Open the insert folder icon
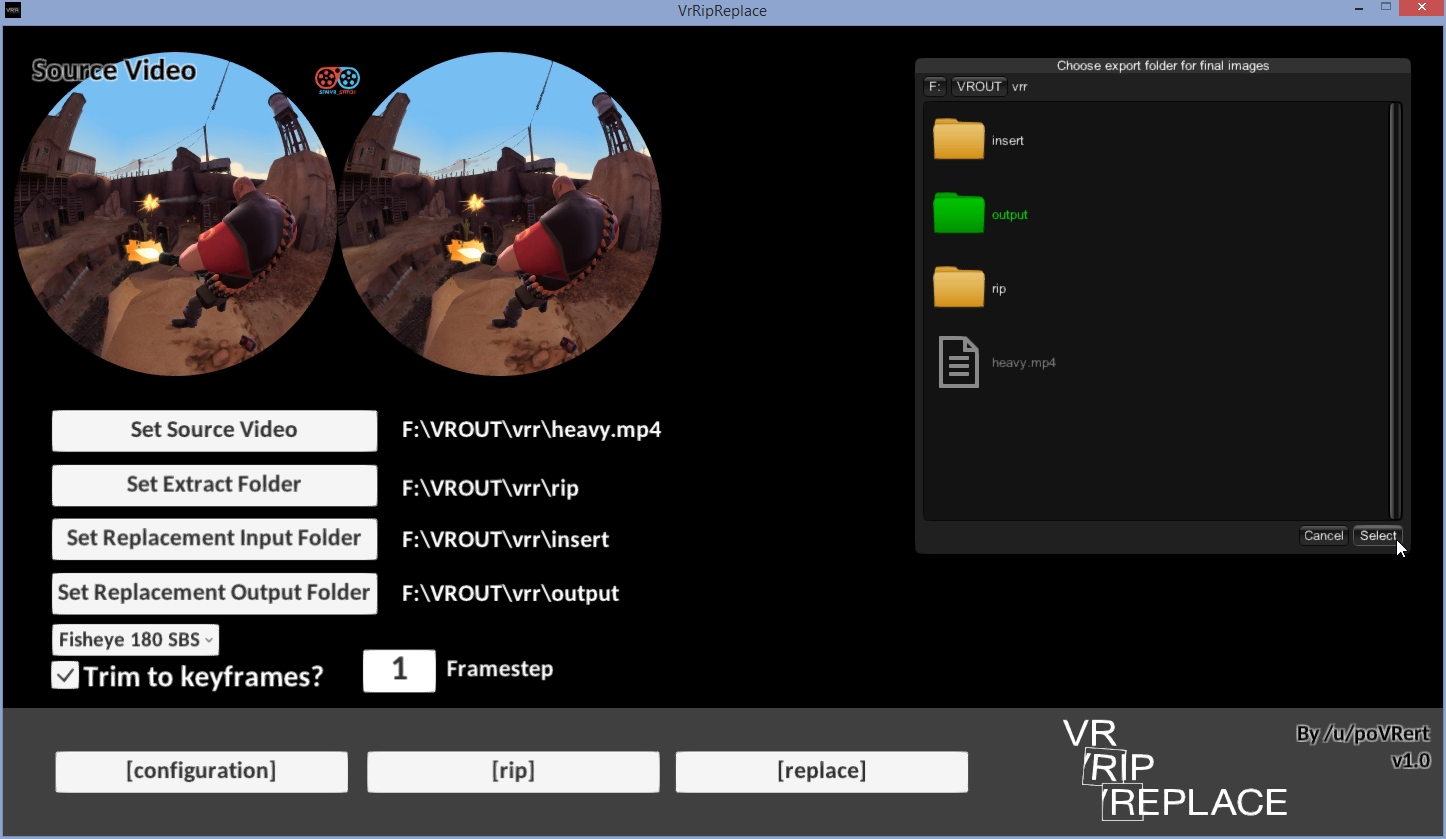Image resolution: width=1446 pixels, height=839 pixels. click(x=958, y=140)
